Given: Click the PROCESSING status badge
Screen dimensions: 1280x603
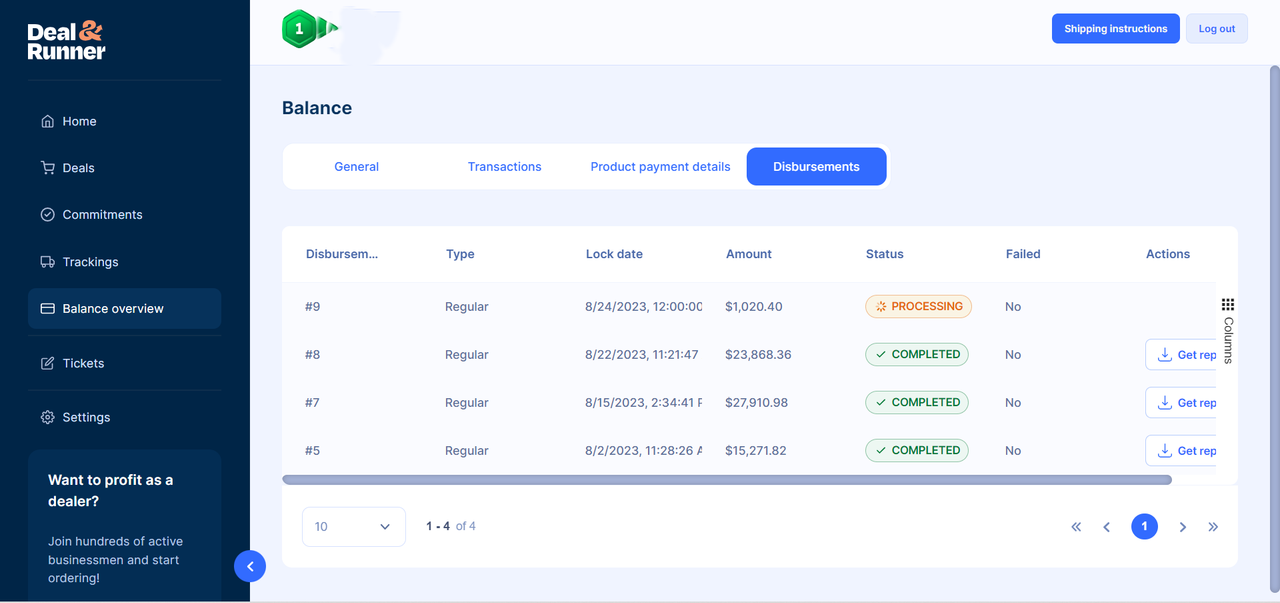Looking at the screenshot, I should (918, 306).
